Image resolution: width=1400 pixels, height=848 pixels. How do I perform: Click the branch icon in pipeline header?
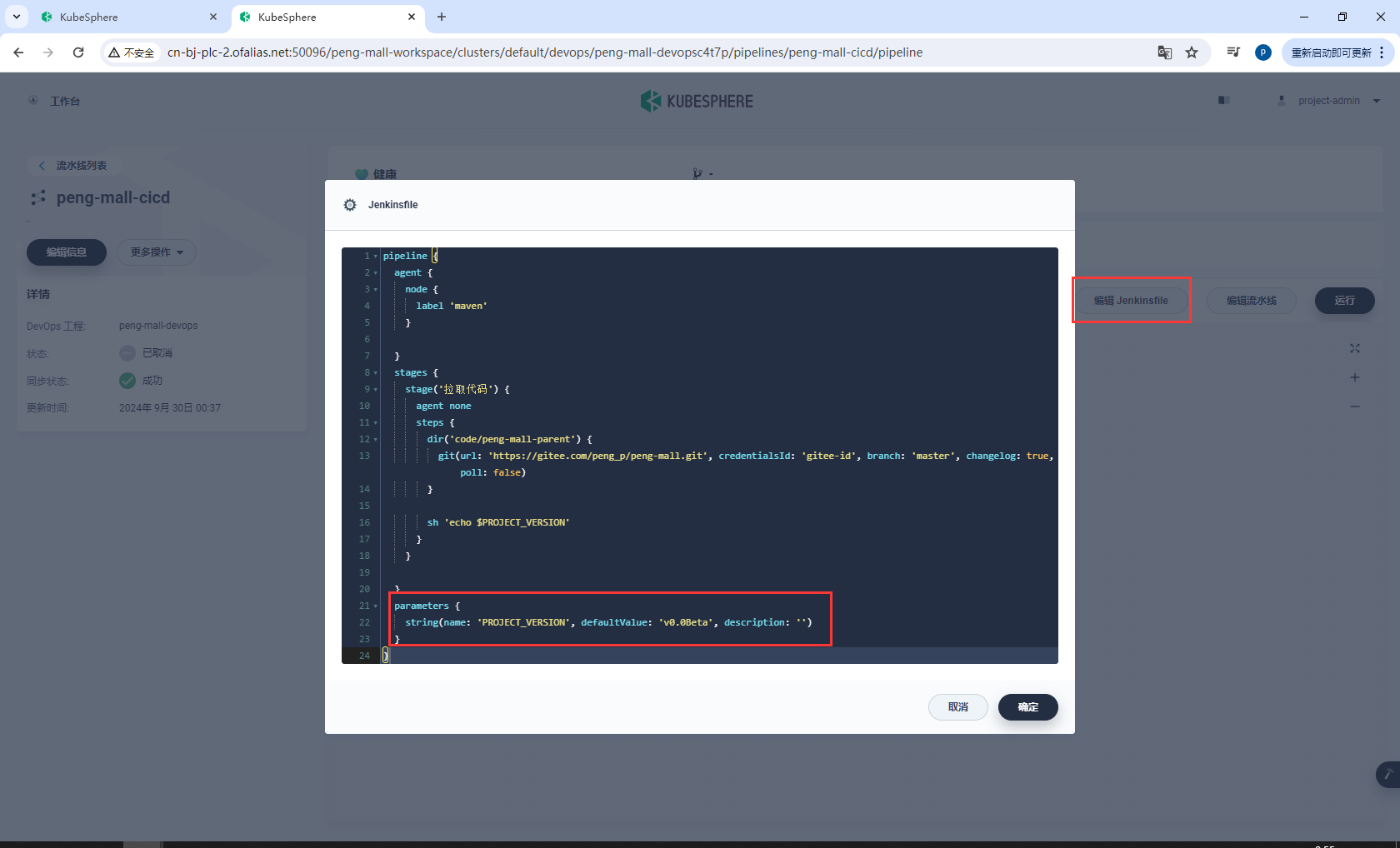(697, 174)
